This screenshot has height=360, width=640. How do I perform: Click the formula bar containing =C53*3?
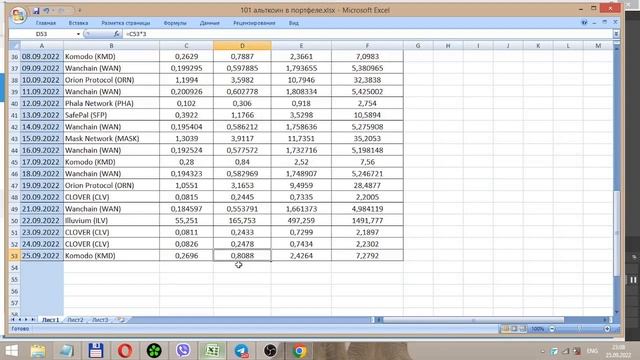pos(367,34)
